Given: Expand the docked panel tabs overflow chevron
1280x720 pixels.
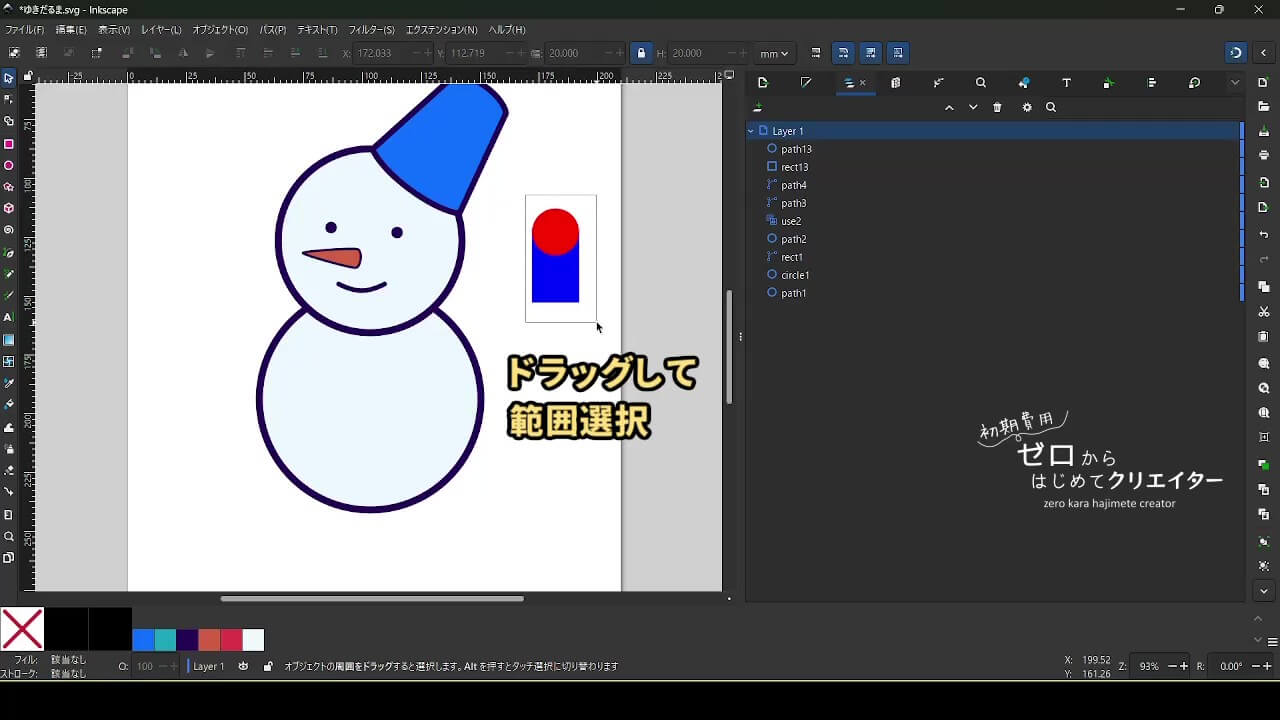Looking at the screenshot, I should click(x=1235, y=83).
